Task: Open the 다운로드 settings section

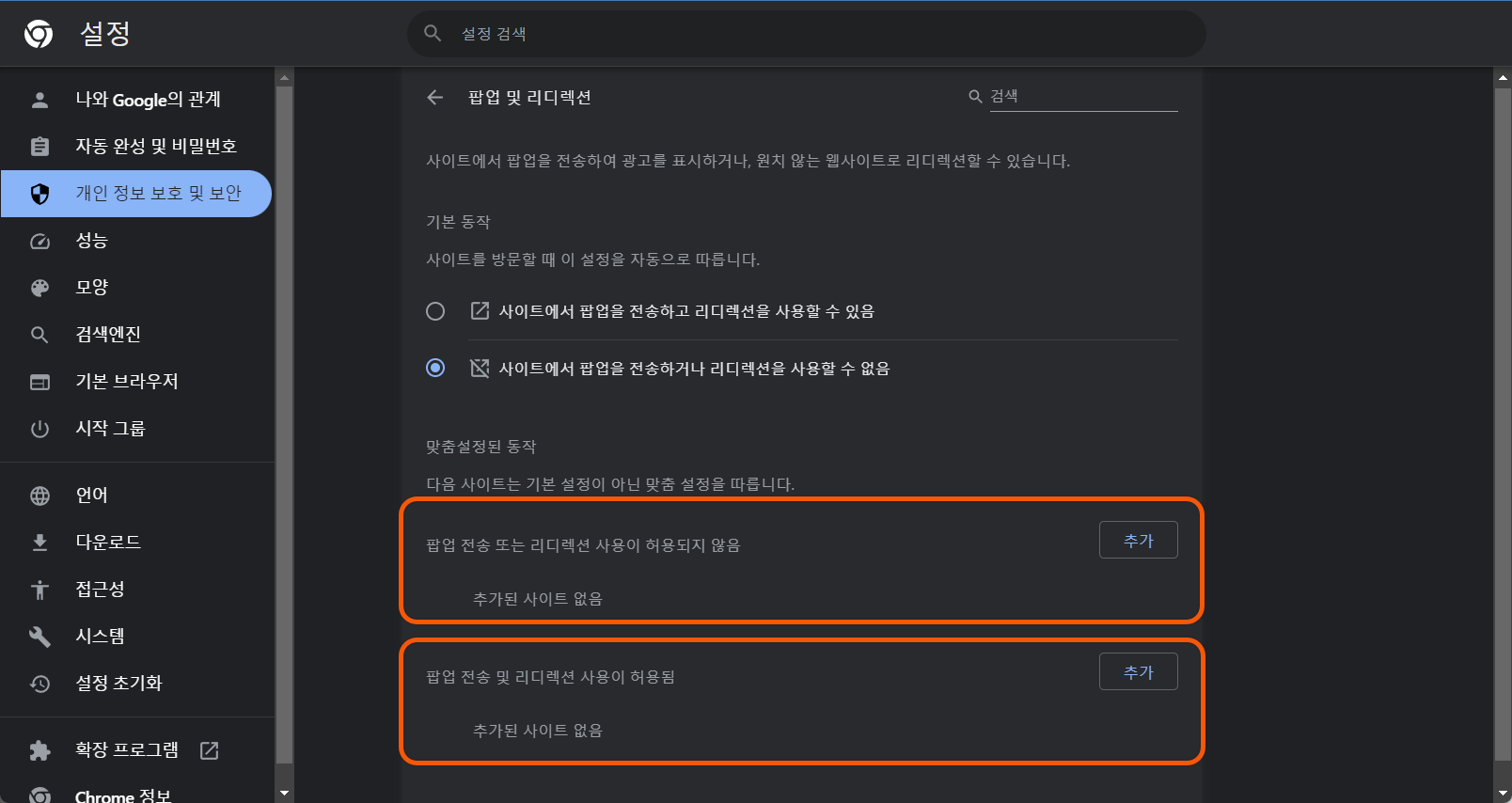Action: pos(137,543)
